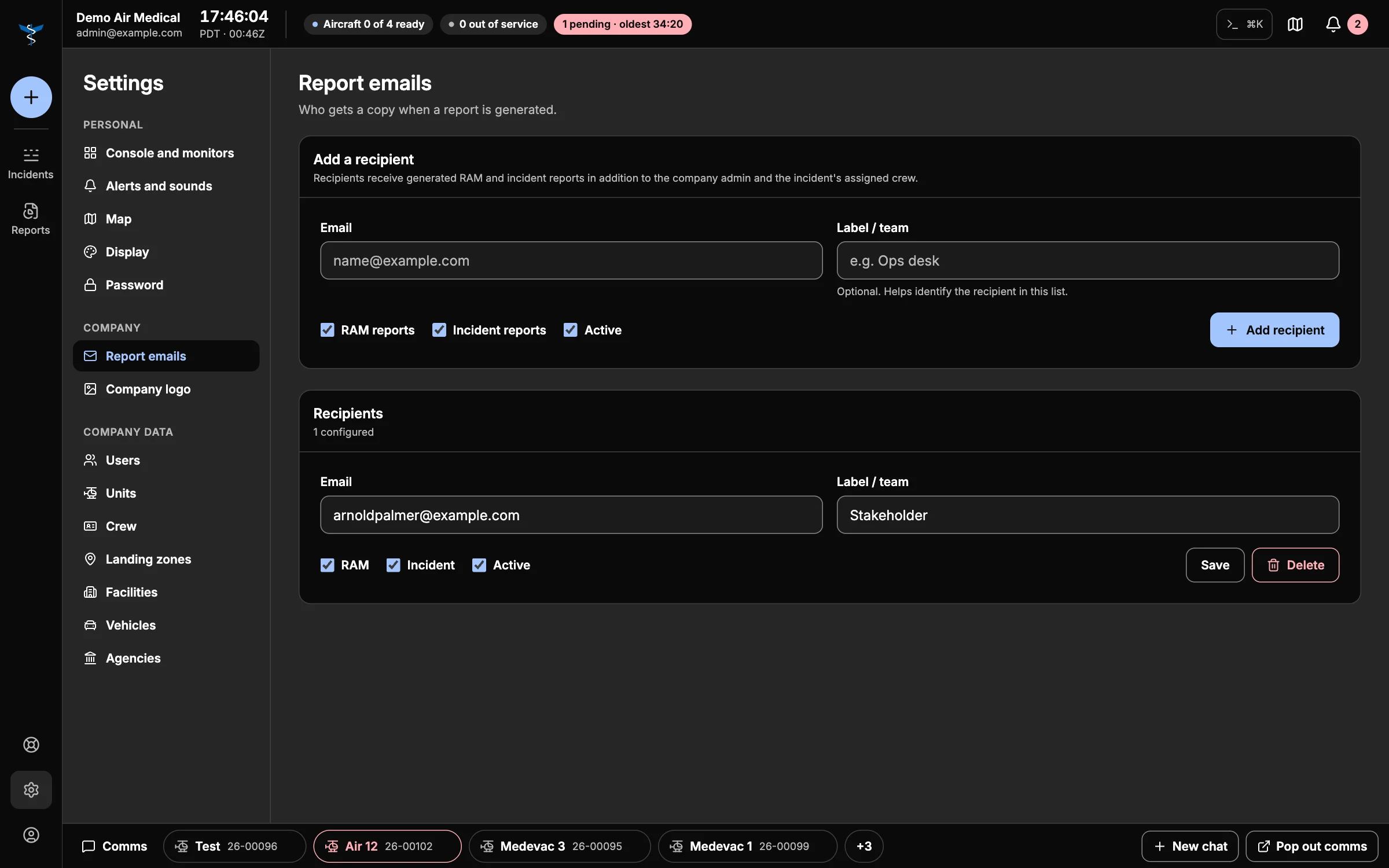Click the help lifebuoy icon
This screenshot has width=1389, height=868.
coord(31,745)
